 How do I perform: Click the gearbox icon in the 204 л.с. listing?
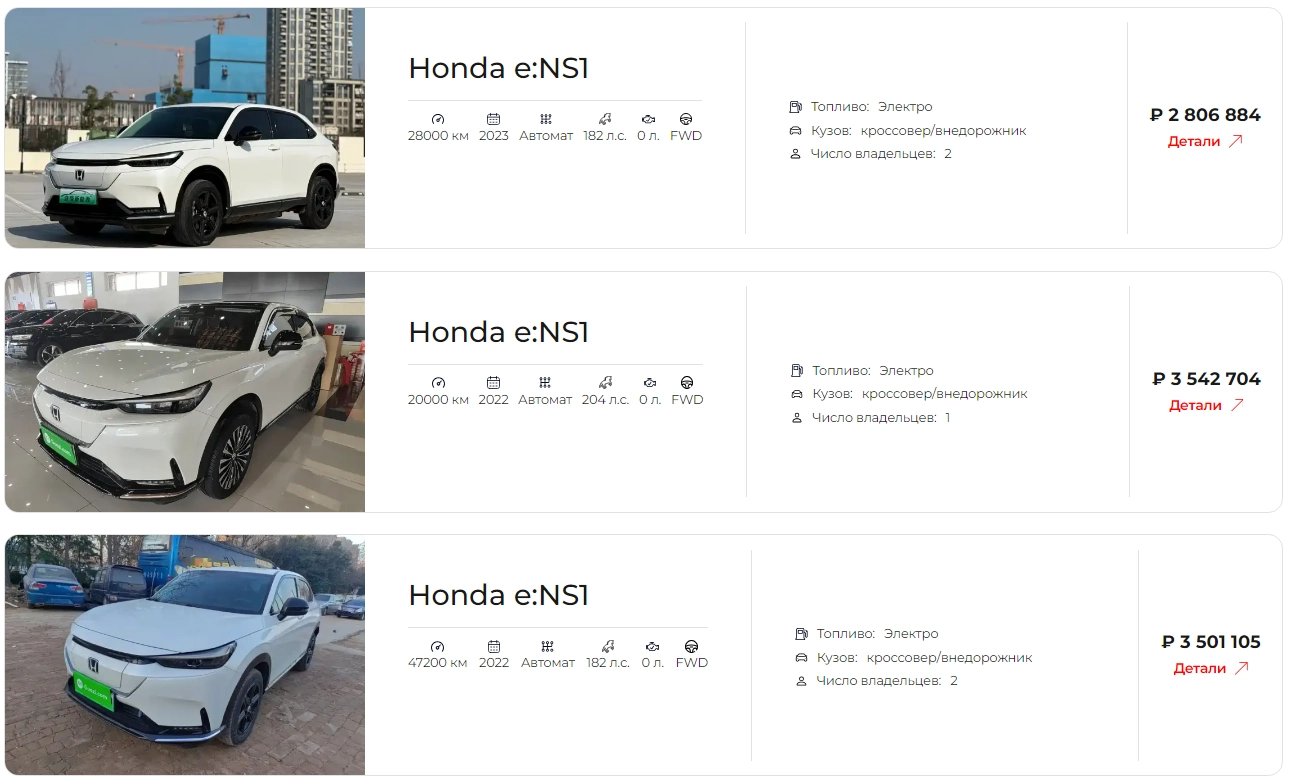click(545, 382)
